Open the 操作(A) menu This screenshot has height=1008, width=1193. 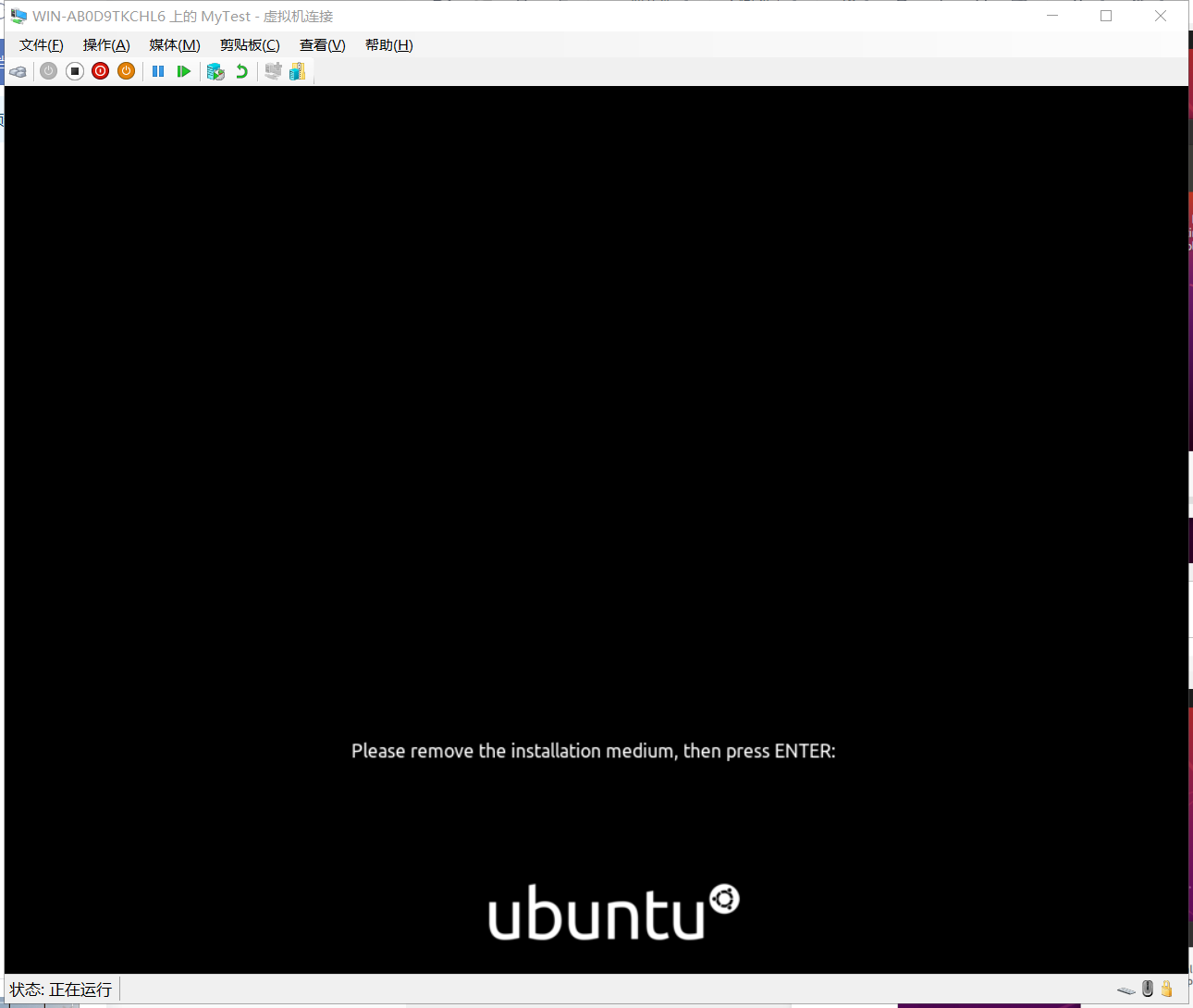click(106, 45)
